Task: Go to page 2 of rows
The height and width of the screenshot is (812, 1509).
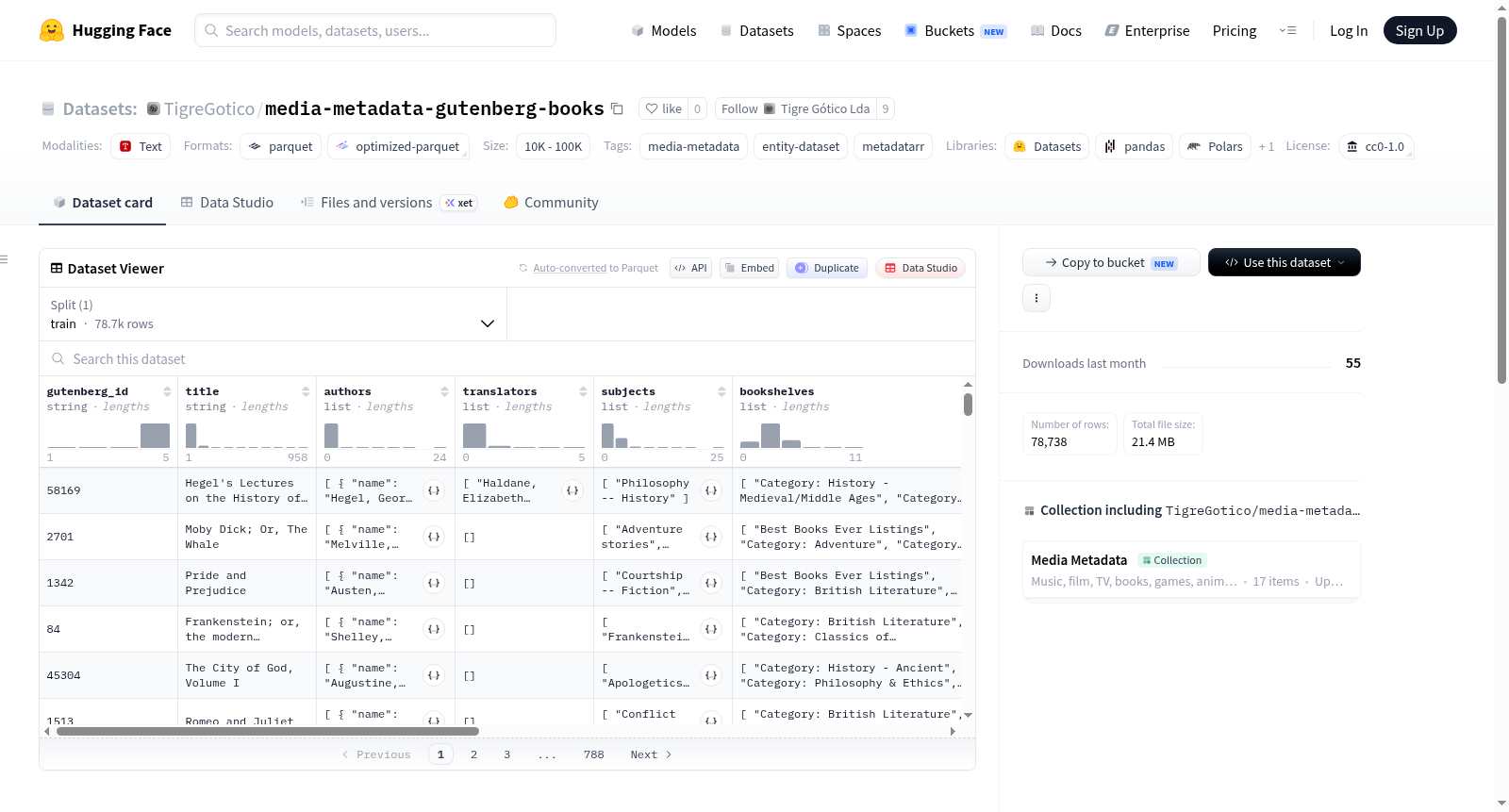Action: 473,754
